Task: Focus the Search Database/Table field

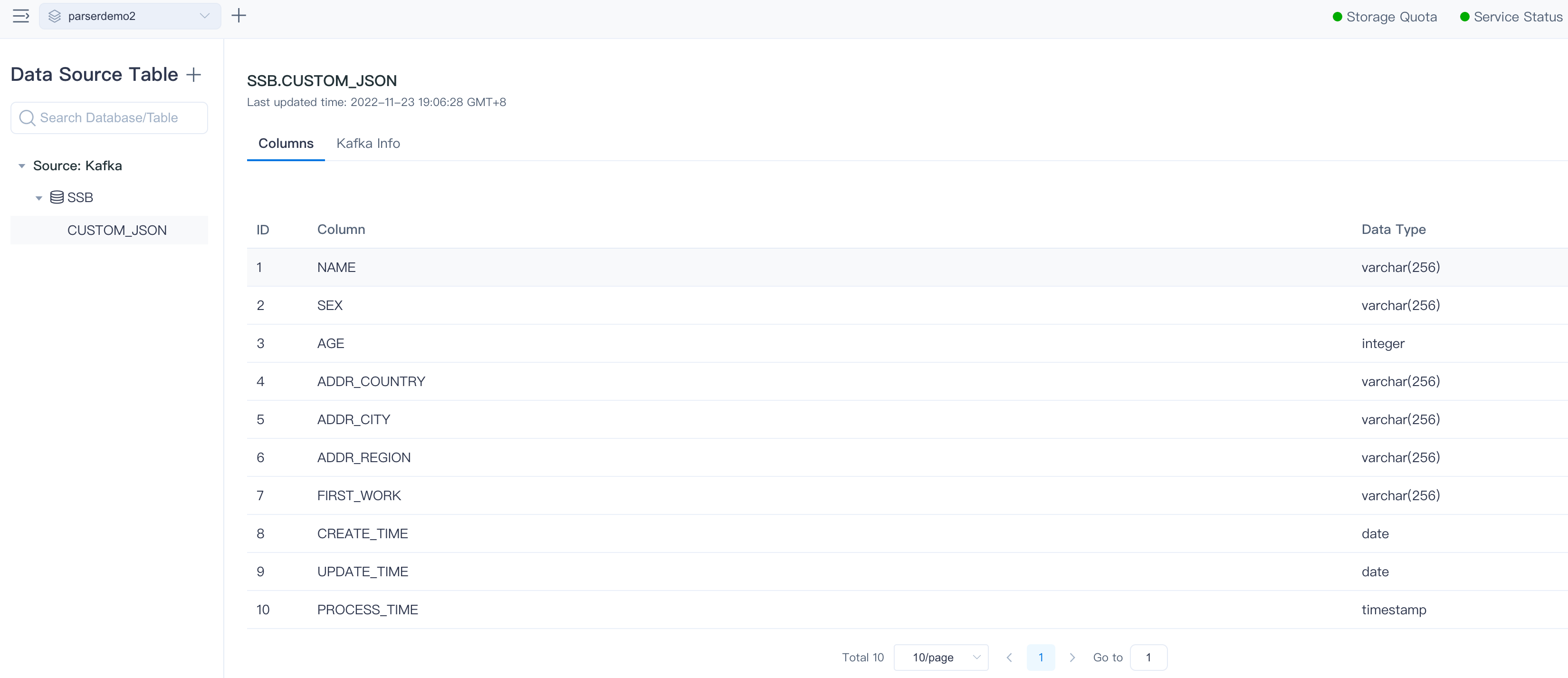Action: point(115,117)
